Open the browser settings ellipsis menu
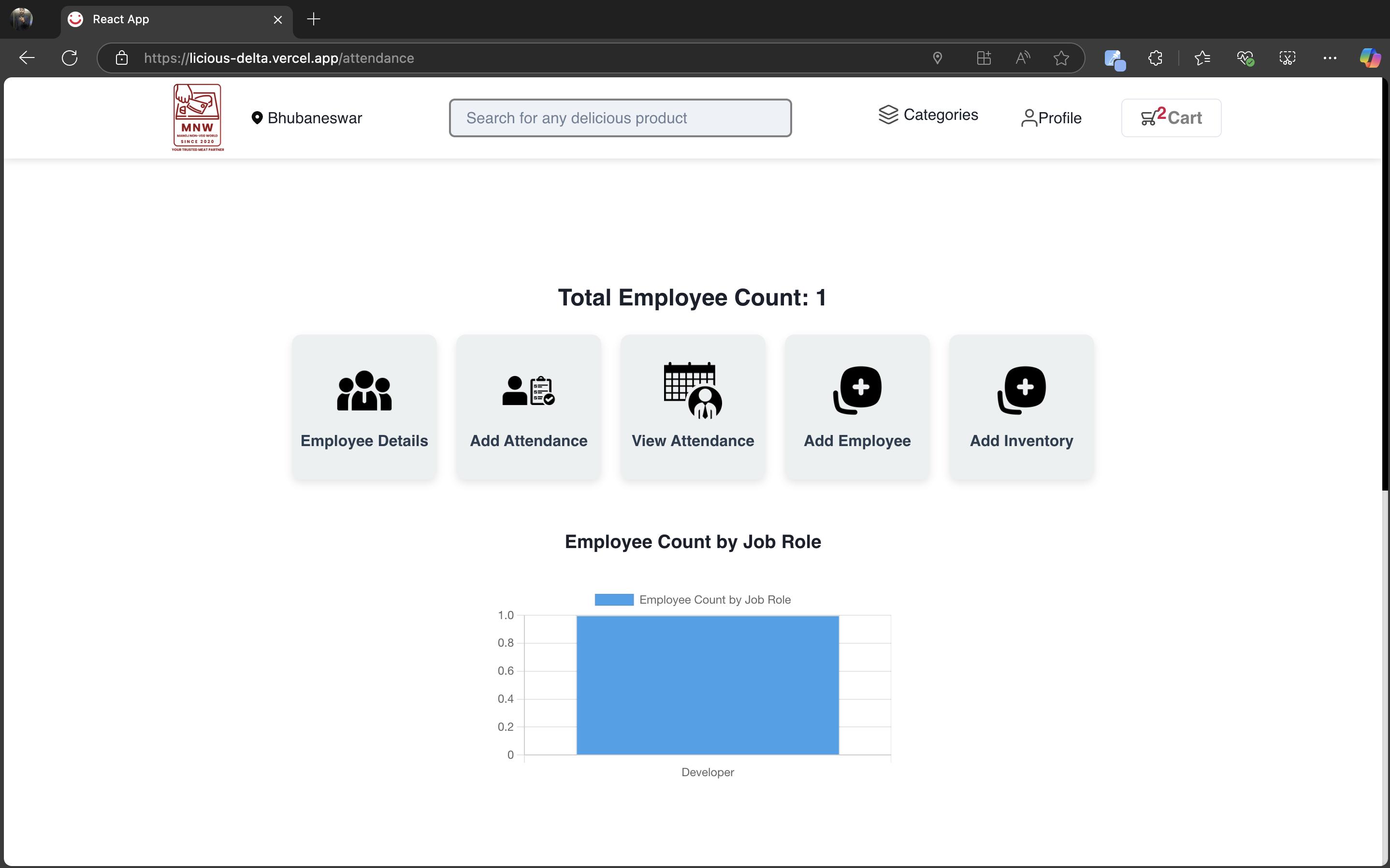Image resolution: width=1390 pixels, height=868 pixels. [x=1329, y=58]
